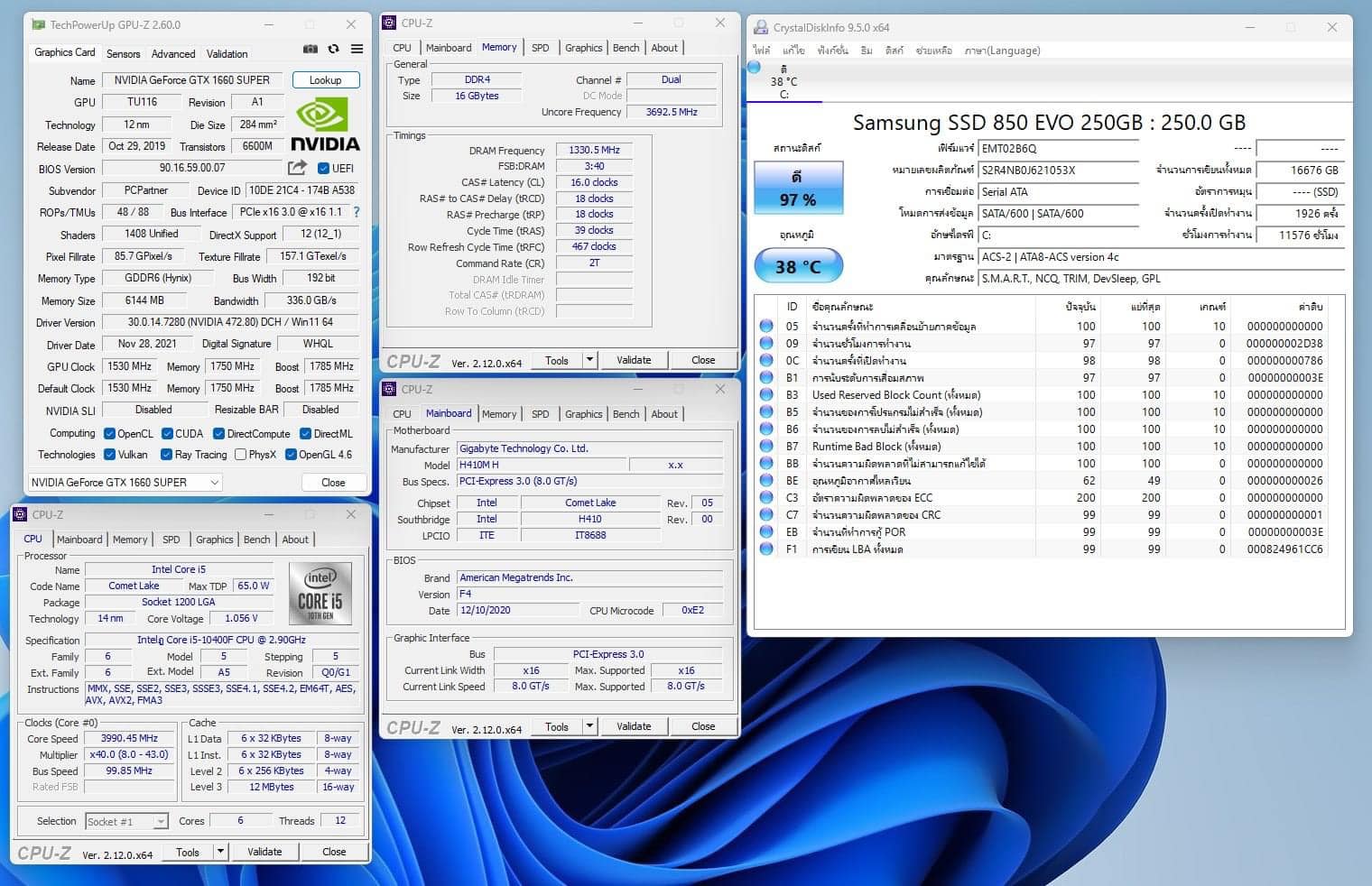Refresh GPU-Z data with the refresh icon
Image resolution: width=1372 pixels, height=886 pixels.
(334, 49)
